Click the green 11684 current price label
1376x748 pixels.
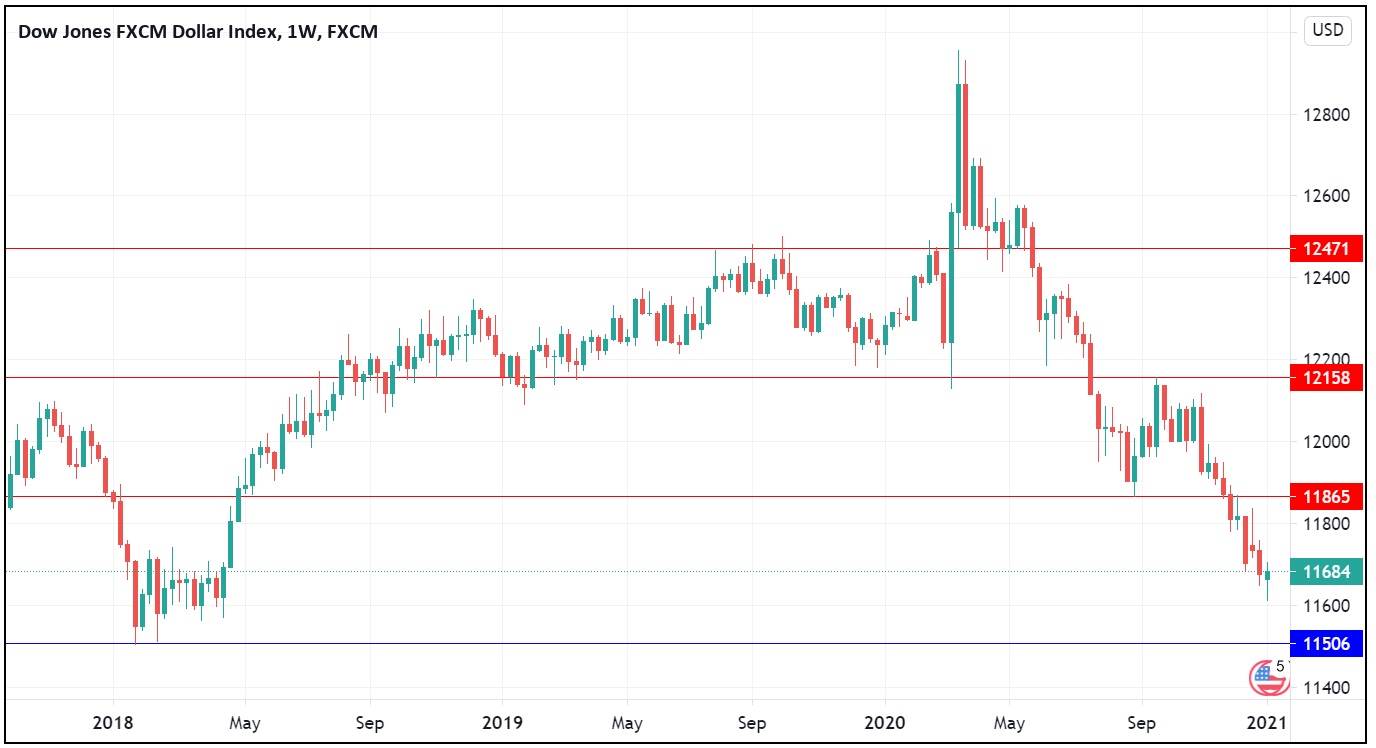(x=1326, y=572)
